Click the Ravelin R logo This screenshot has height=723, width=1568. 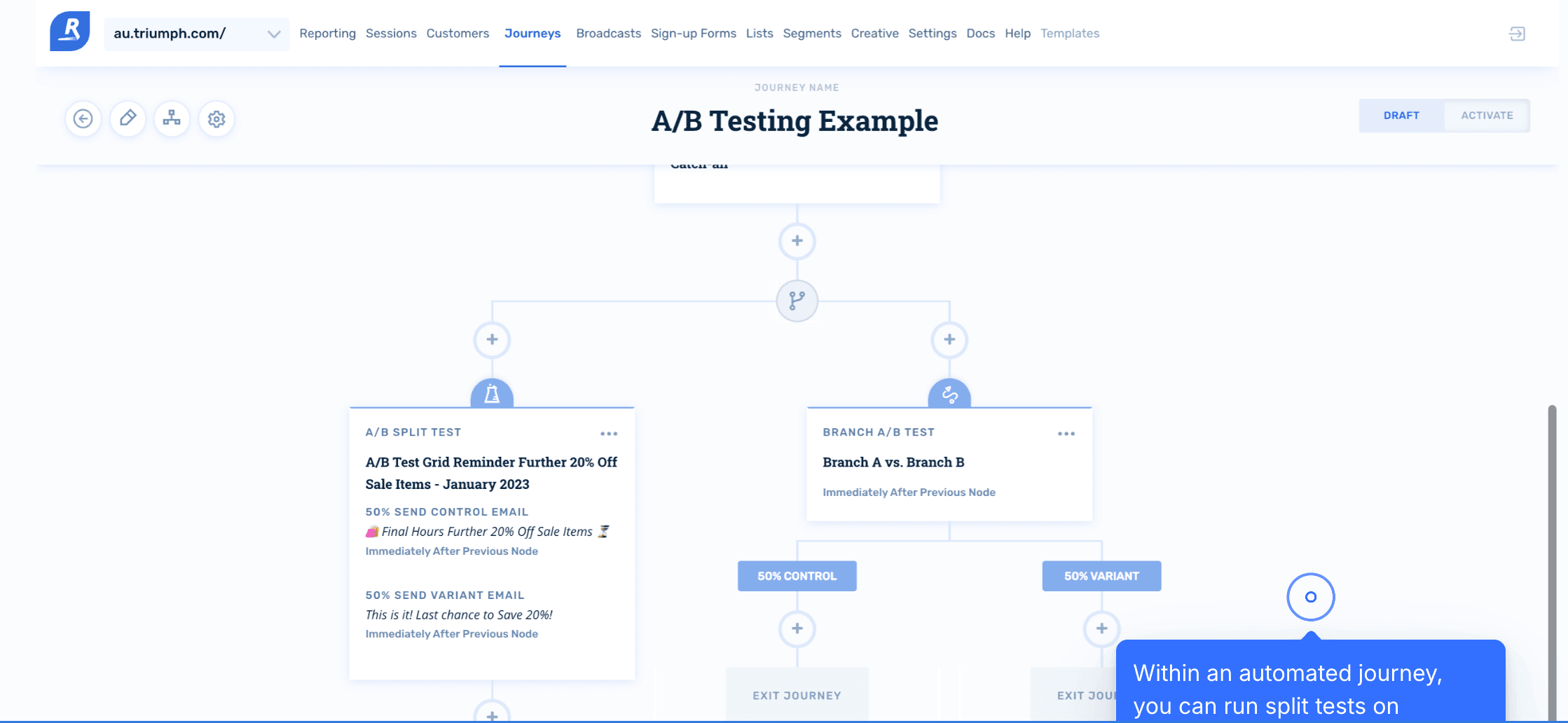tap(70, 31)
